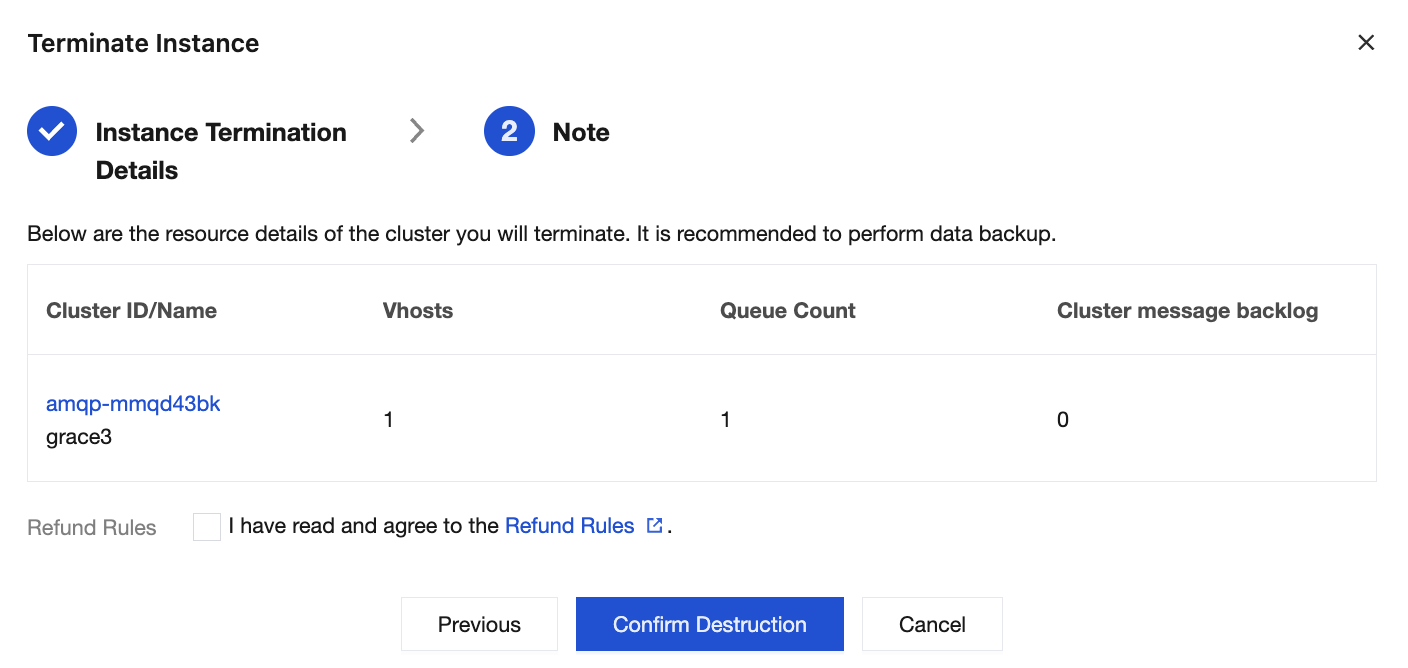1408x668 pixels.
Task: Click the step 2 number circle
Action: (509, 132)
